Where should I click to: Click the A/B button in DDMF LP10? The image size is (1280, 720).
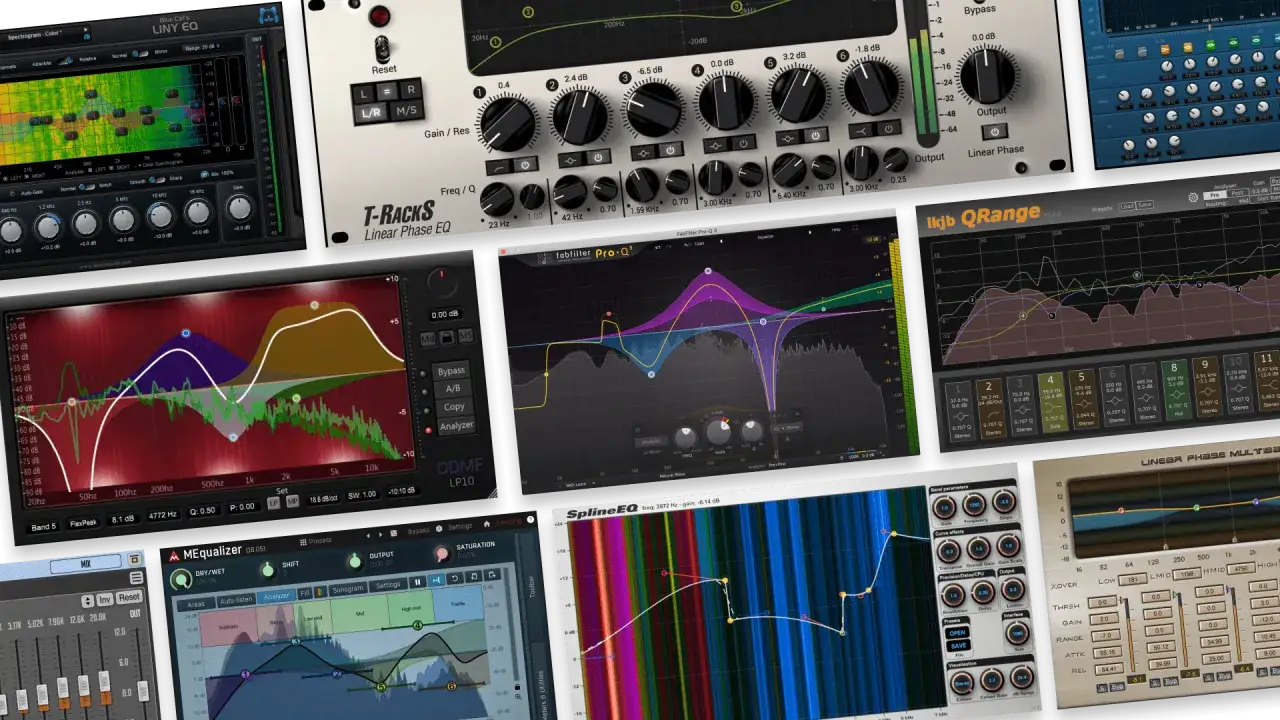tap(452, 388)
